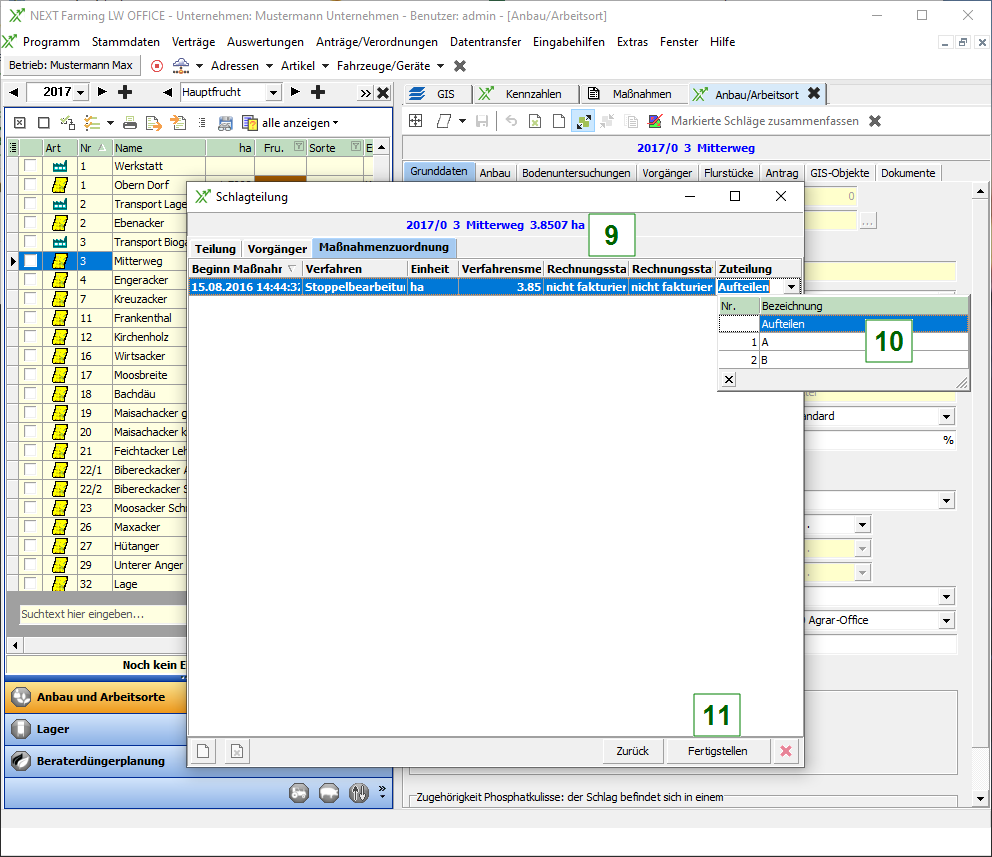Screen dimensions: 992x857
Task: Click the red X cancel icon in dialog
Action: tap(786, 751)
